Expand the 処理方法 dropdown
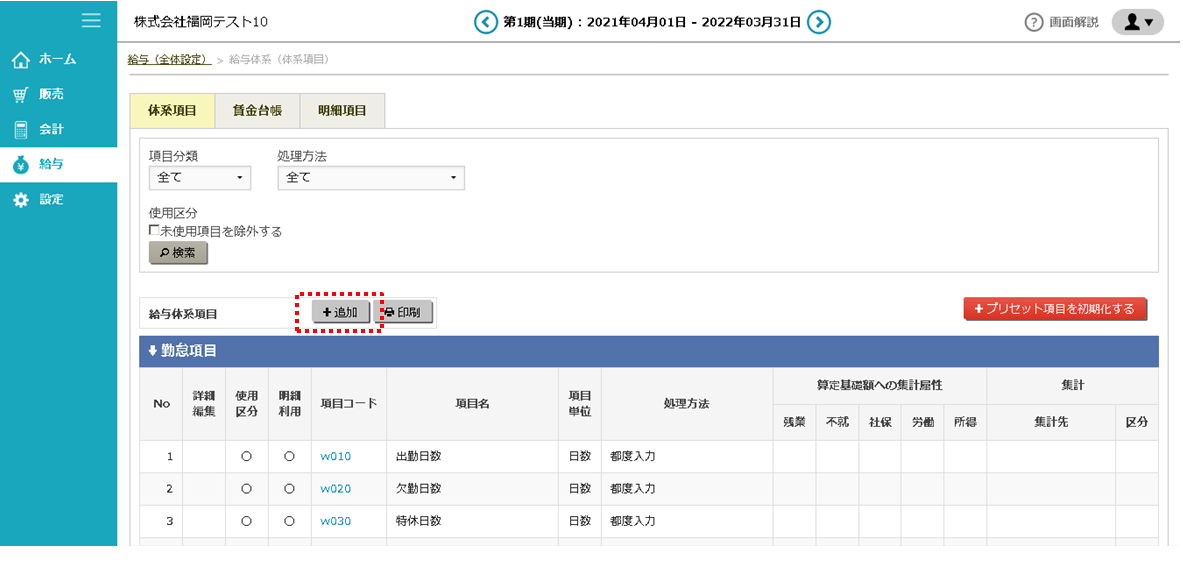This screenshot has width=1183, height=579. (371, 178)
